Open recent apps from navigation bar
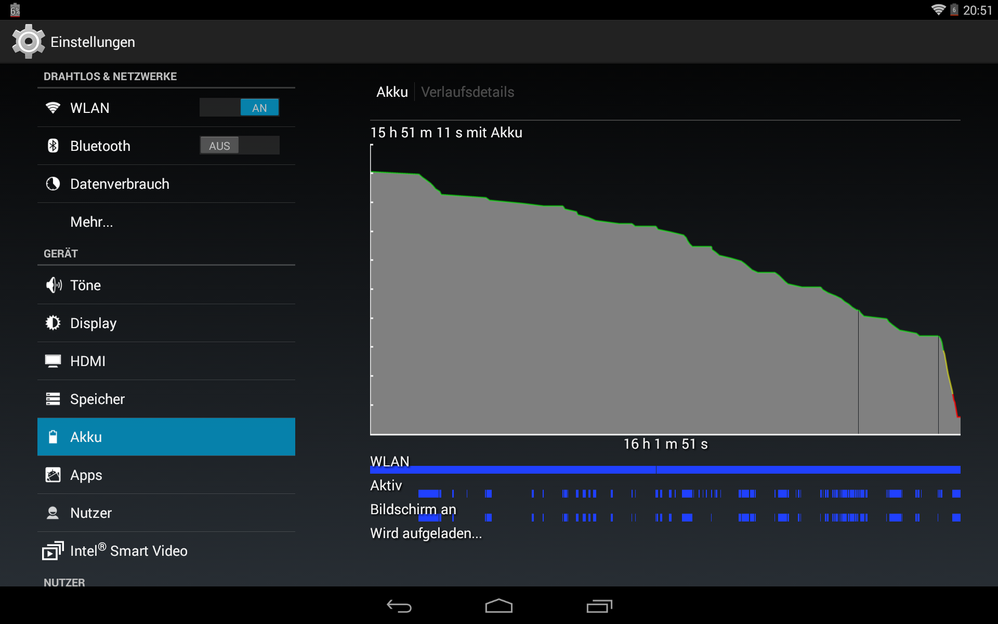Viewport: 998px width, 624px height. 599,606
